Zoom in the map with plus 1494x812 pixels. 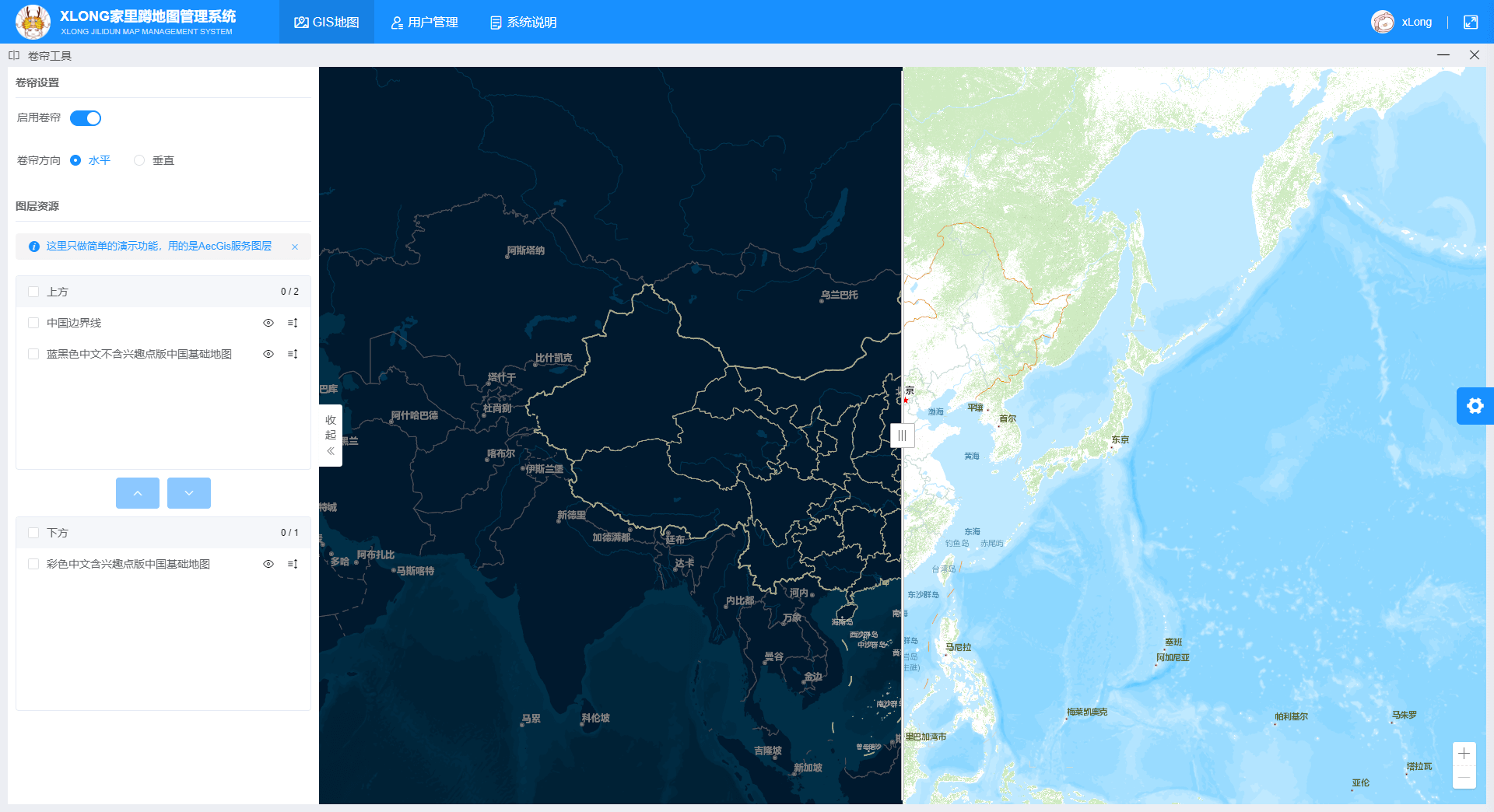(1464, 754)
